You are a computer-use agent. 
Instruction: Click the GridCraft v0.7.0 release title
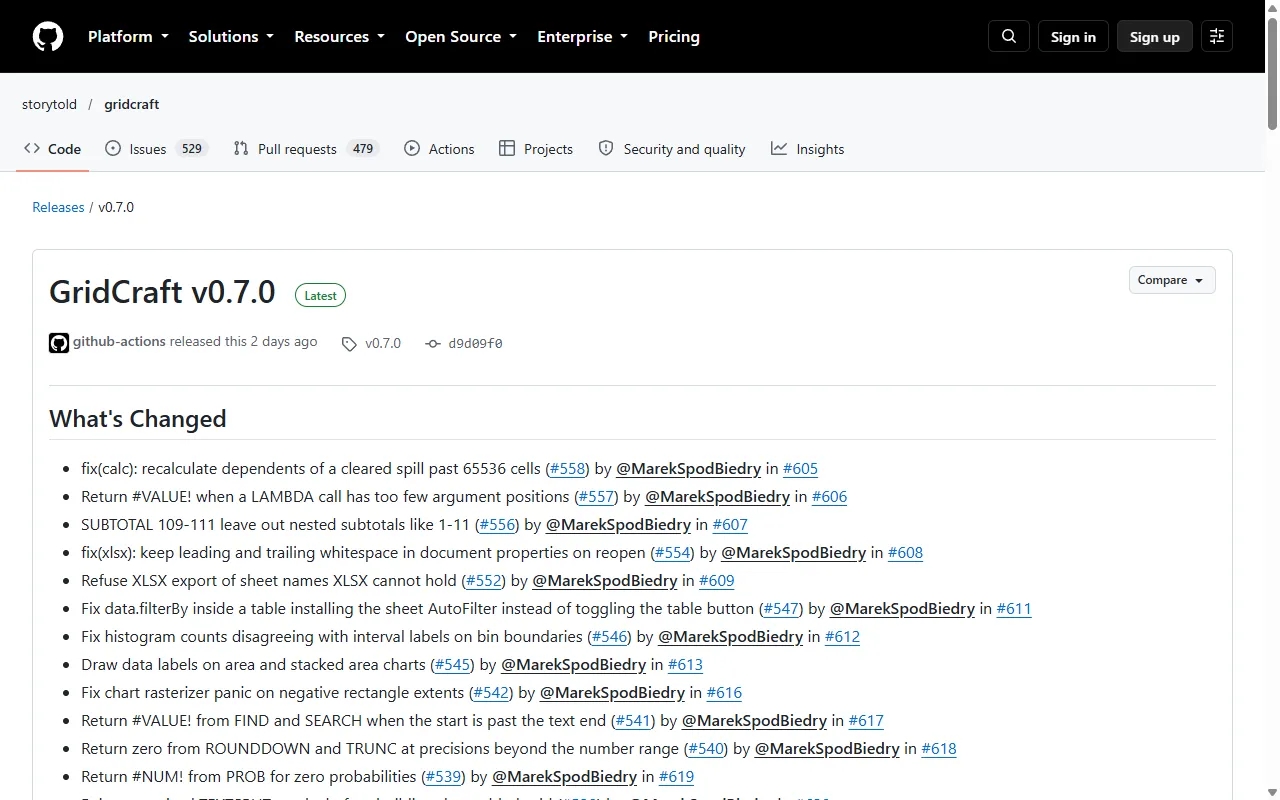tap(162, 292)
